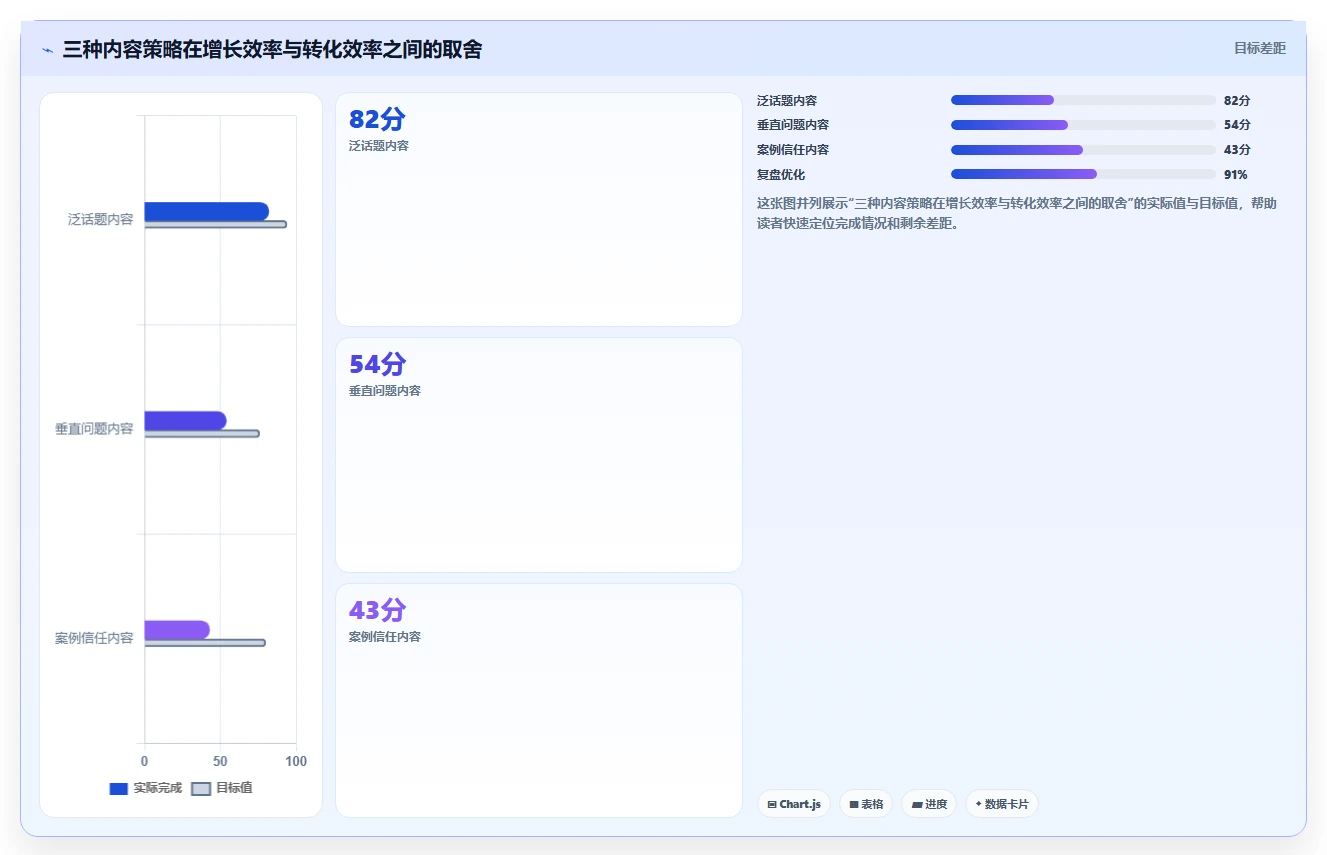Click the 垂直问题内容 label in the progress list
This screenshot has height=855, width=1327.
coord(793,125)
